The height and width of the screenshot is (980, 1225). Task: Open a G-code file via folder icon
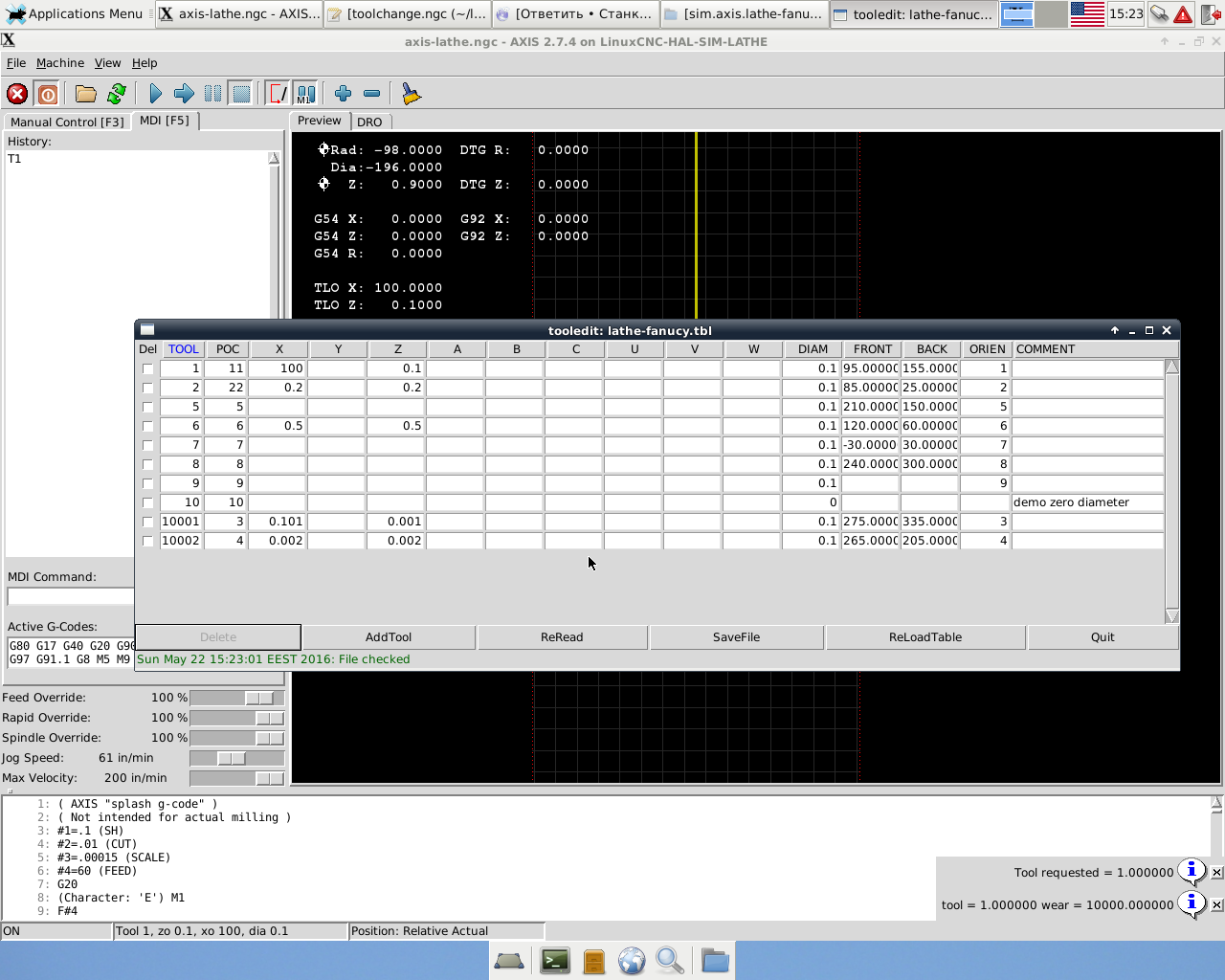click(x=86, y=94)
